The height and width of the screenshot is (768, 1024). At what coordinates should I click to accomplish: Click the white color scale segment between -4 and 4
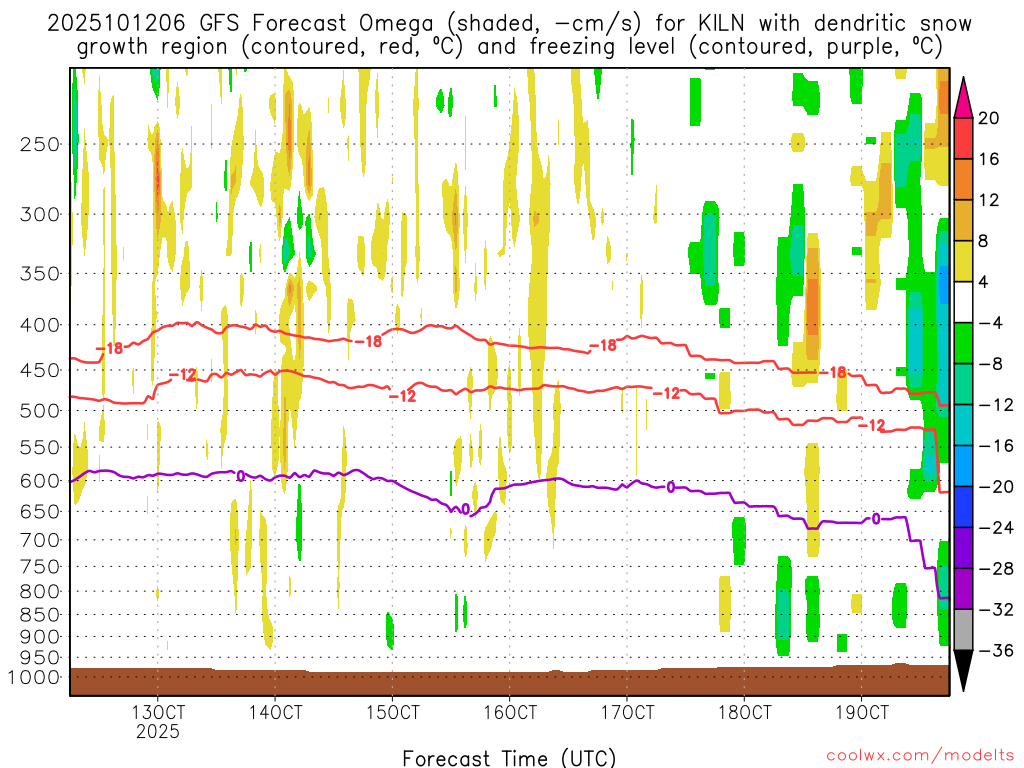963,302
